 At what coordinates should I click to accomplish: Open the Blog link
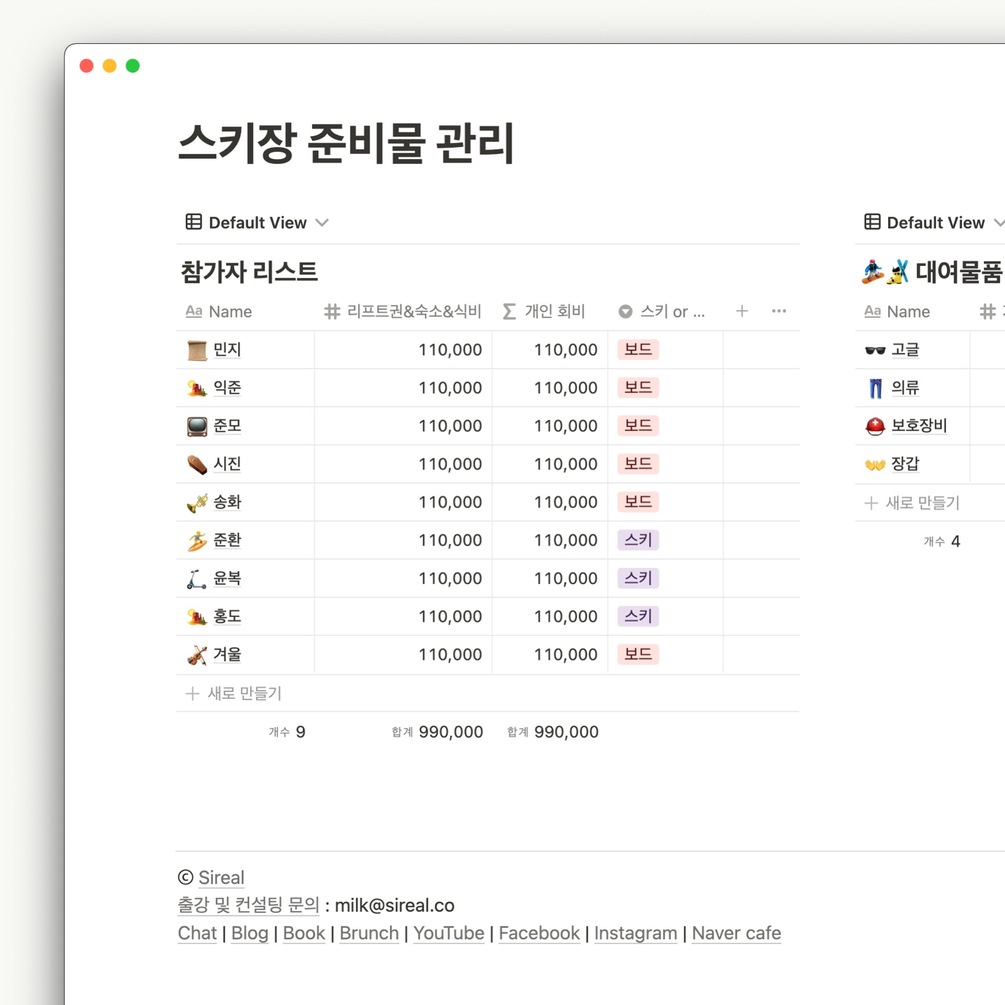tap(249, 933)
